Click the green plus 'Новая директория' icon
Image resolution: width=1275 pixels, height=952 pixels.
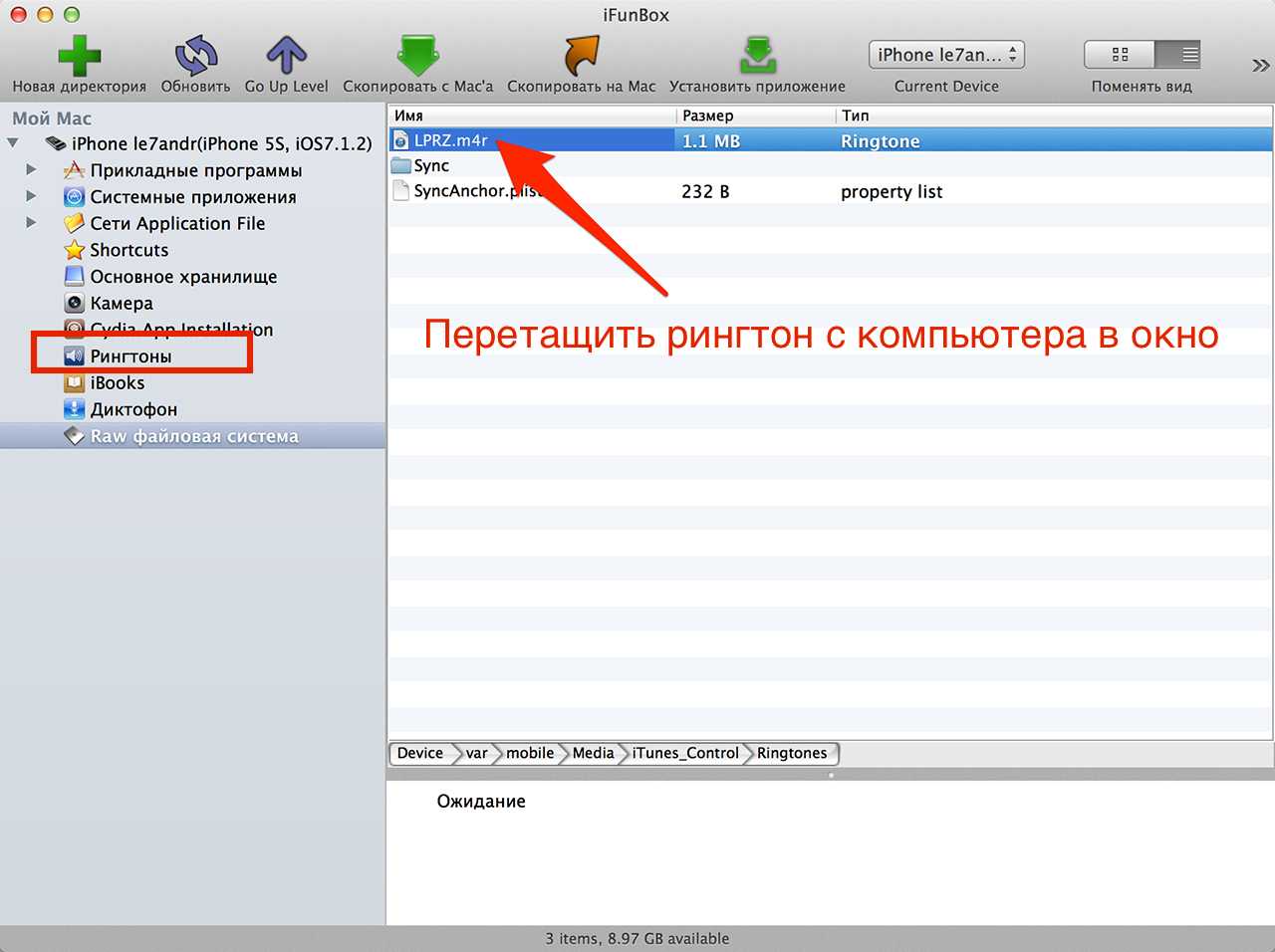(x=79, y=56)
